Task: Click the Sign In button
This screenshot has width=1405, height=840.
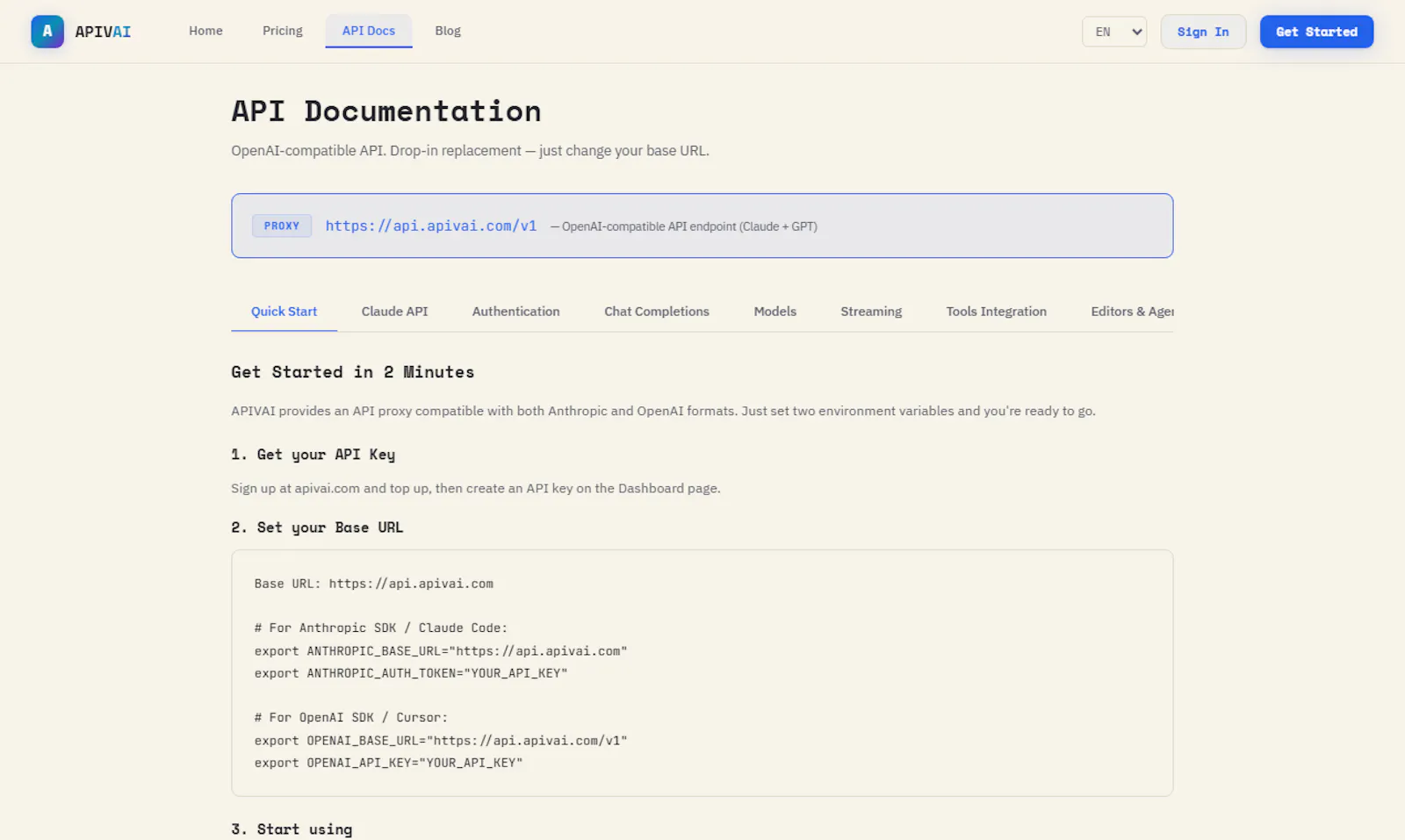Action: tap(1203, 32)
